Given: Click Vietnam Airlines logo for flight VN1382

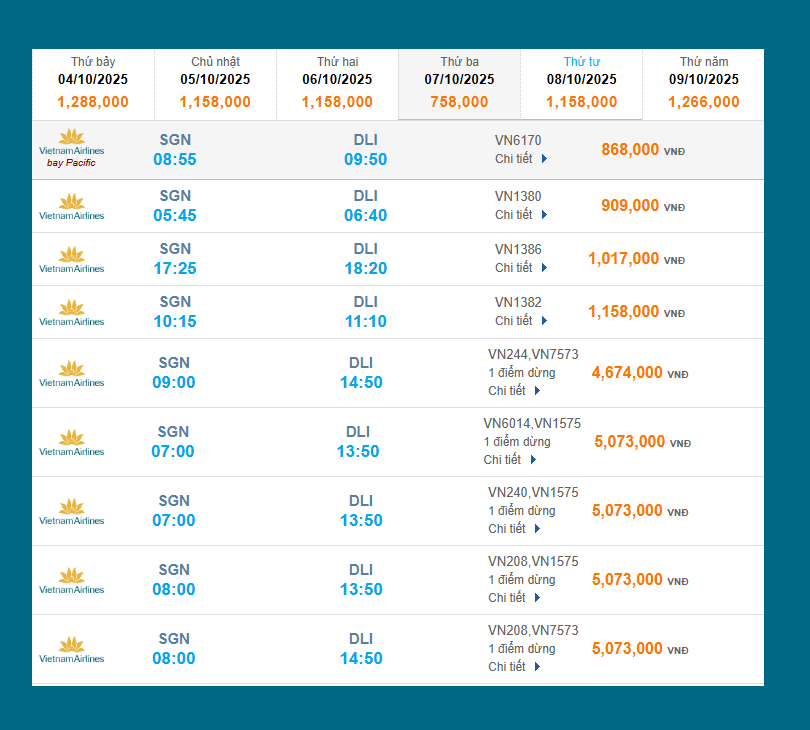Looking at the screenshot, I should pyautogui.click(x=71, y=311).
